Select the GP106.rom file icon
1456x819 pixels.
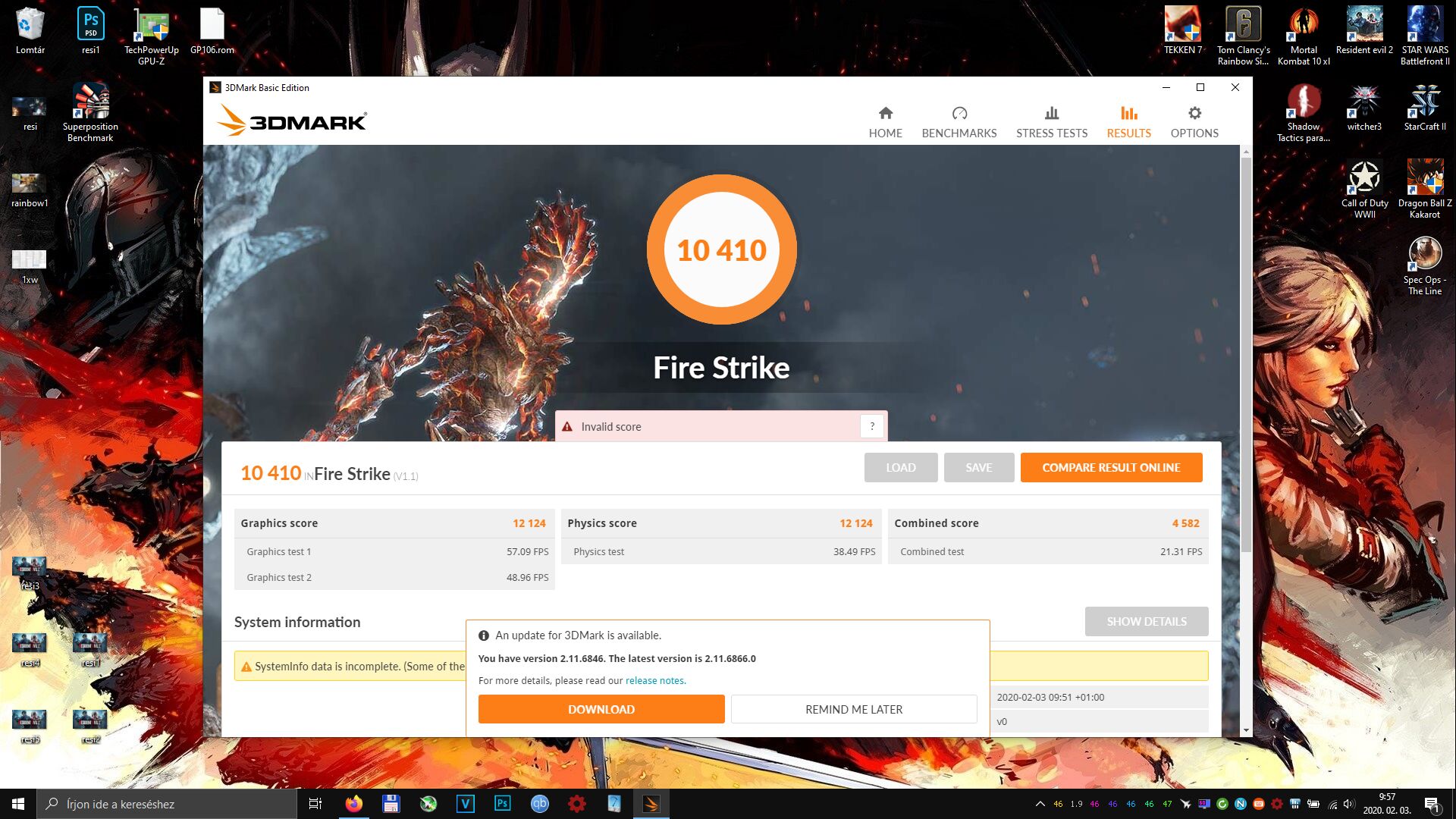[212, 31]
